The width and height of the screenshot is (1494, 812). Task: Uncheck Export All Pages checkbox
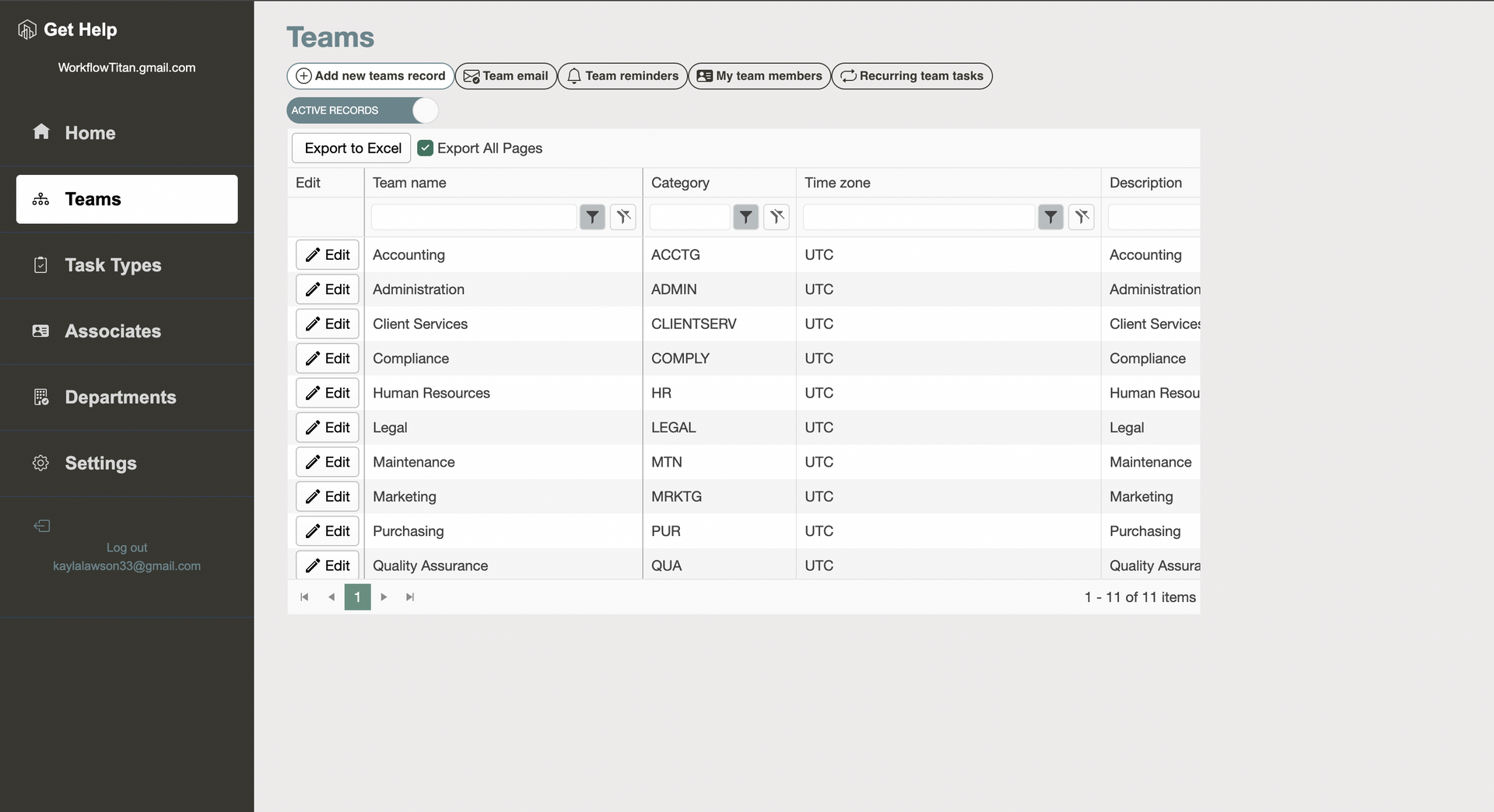pos(426,149)
